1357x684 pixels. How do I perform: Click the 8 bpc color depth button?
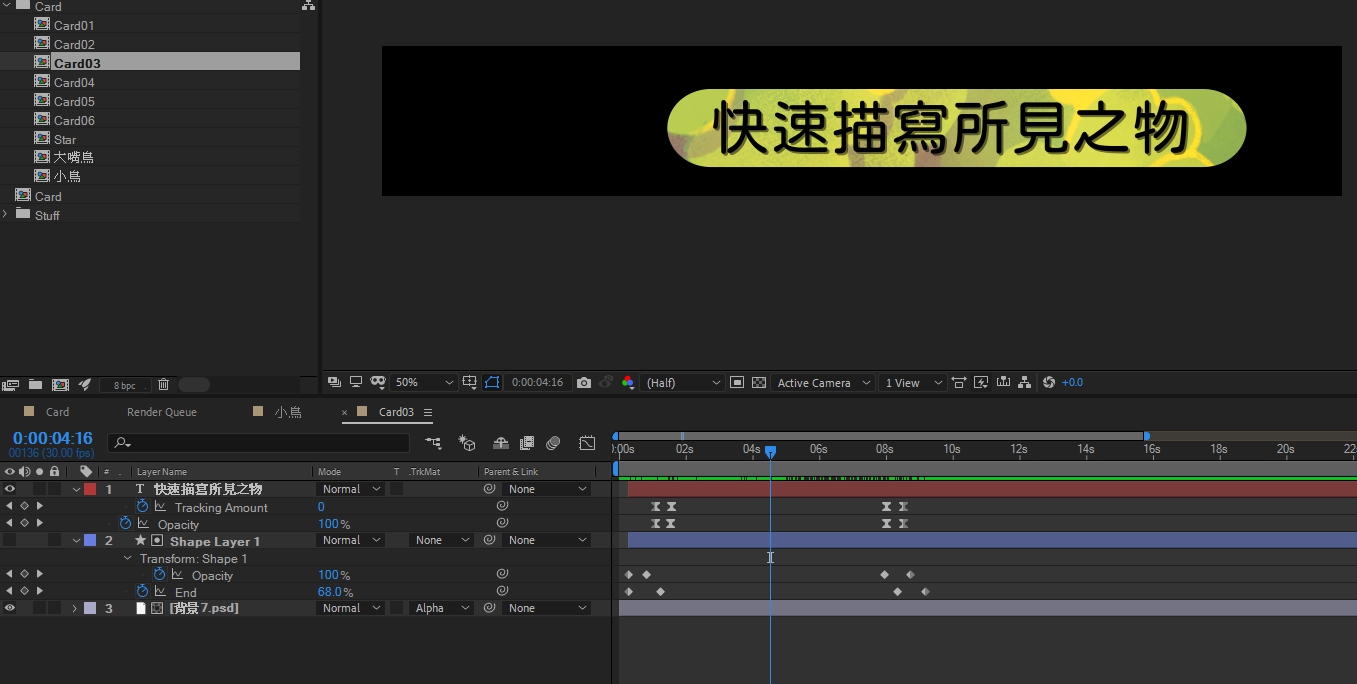pyautogui.click(x=124, y=385)
